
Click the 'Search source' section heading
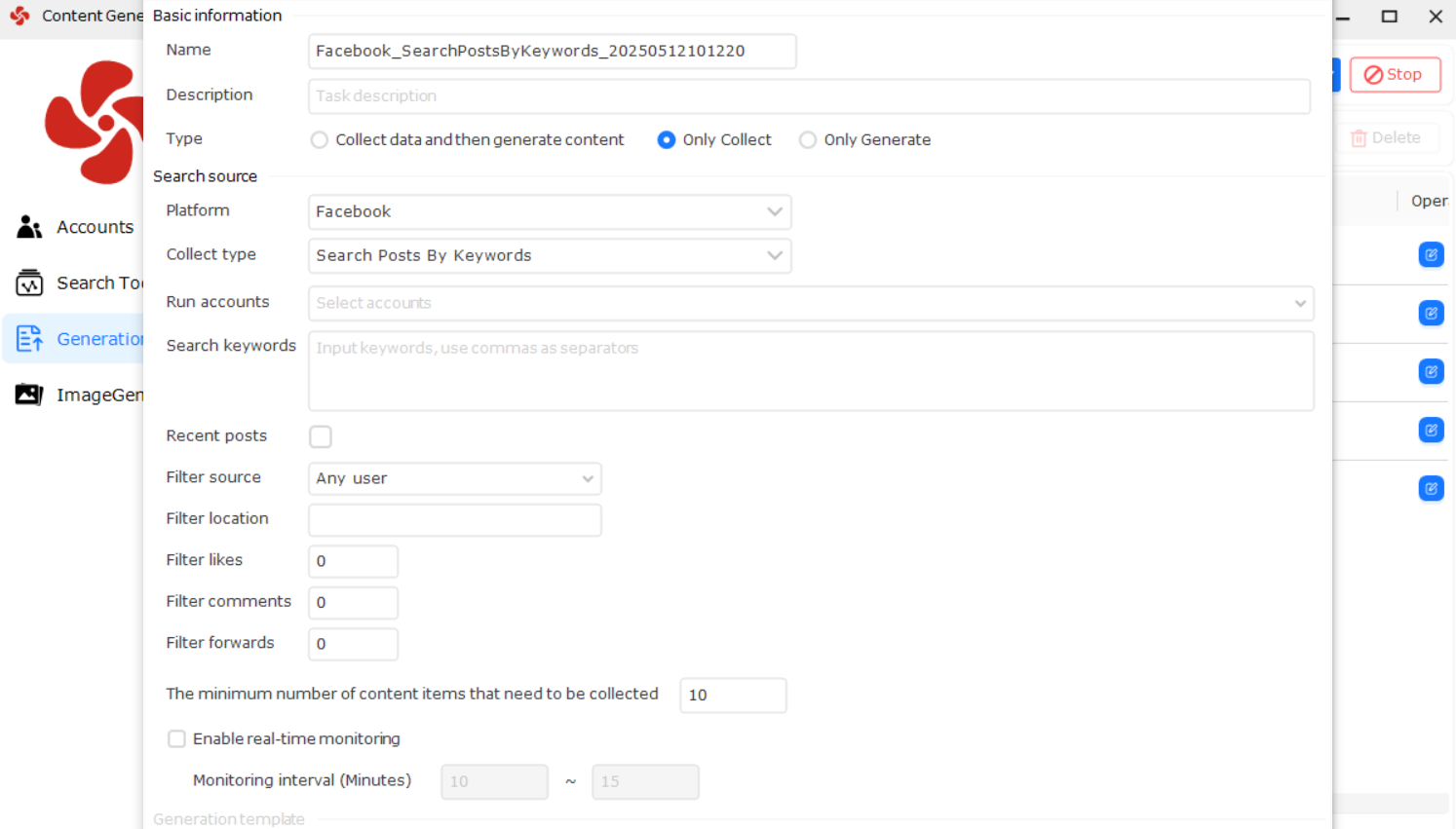point(205,176)
